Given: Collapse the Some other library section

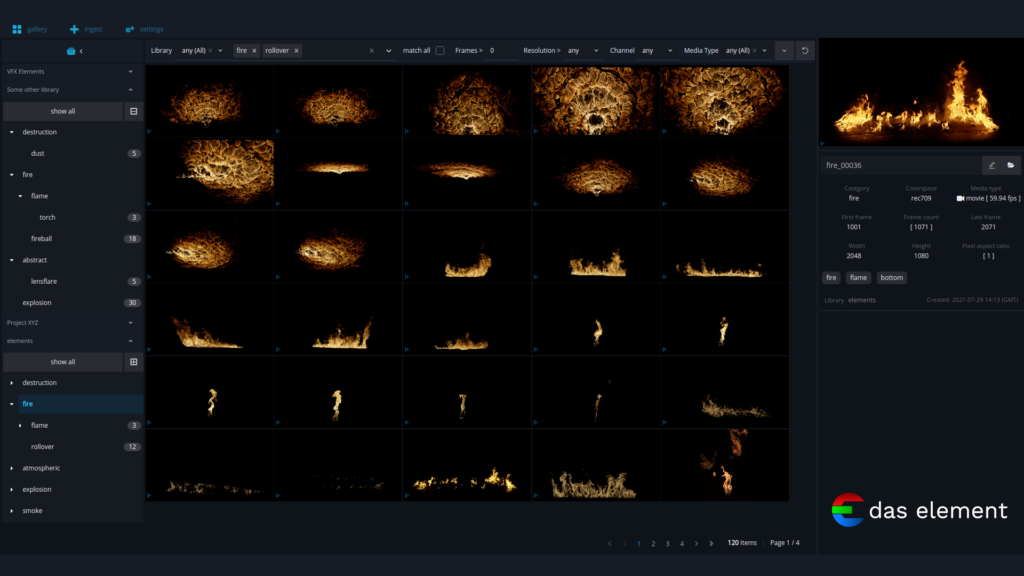Looking at the screenshot, I should point(130,90).
